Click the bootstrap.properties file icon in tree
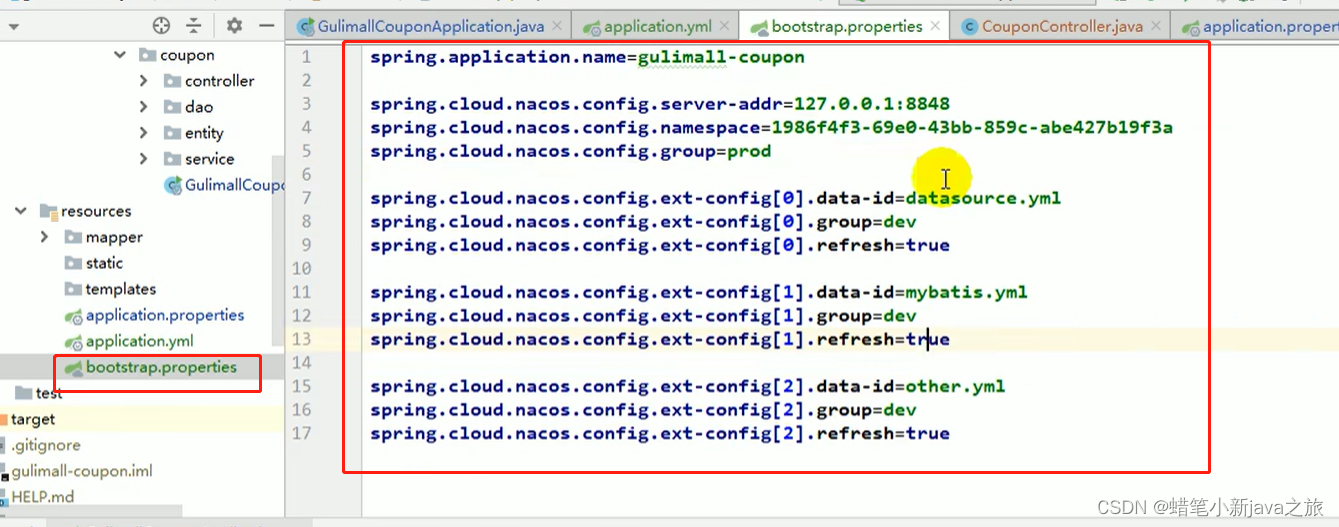1339x527 pixels. (73, 368)
